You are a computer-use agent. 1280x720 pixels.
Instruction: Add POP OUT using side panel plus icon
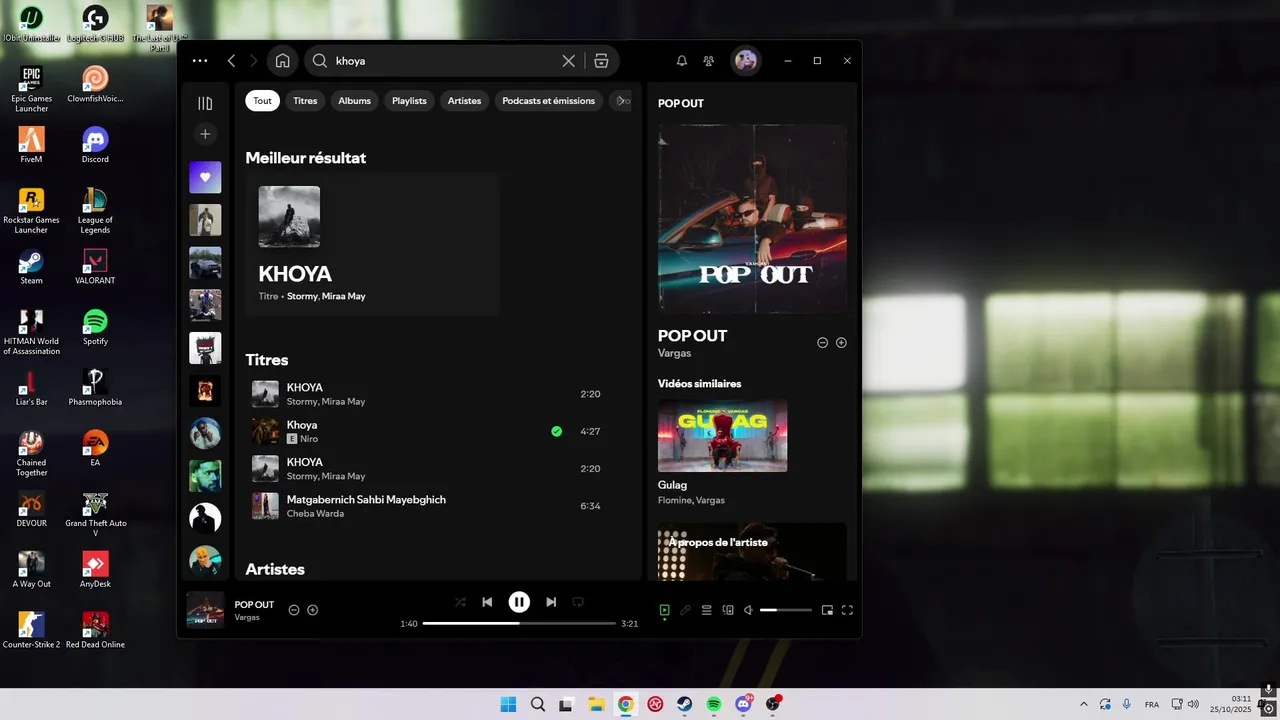[x=841, y=343]
